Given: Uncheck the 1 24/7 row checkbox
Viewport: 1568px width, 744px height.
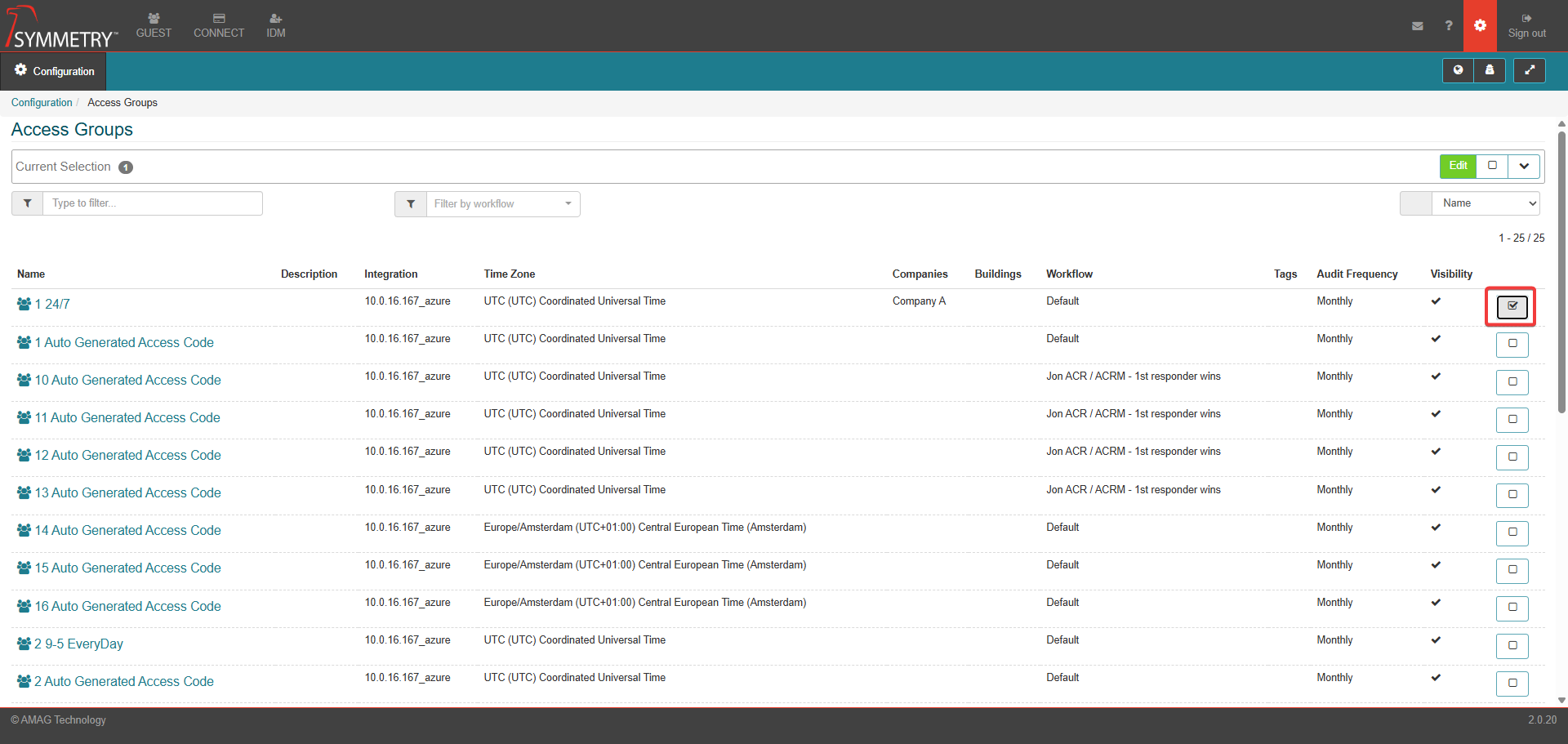Looking at the screenshot, I should point(1512,306).
